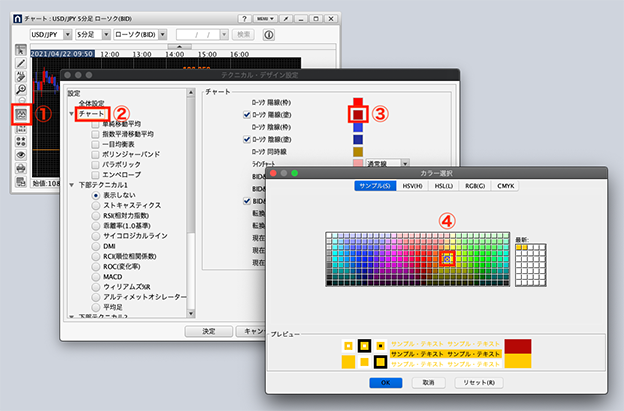The image size is (624, 411).
Task: Click the help question mark button
Action: 246,18
